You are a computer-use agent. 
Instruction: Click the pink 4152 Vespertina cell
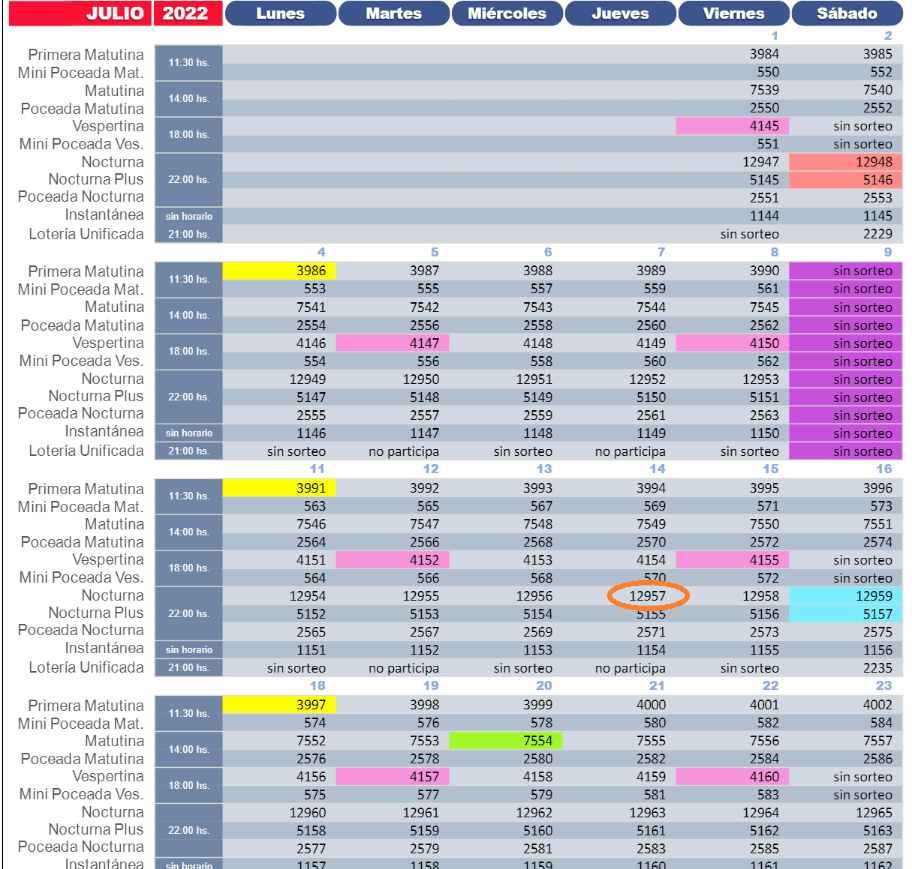click(x=393, y=560)
